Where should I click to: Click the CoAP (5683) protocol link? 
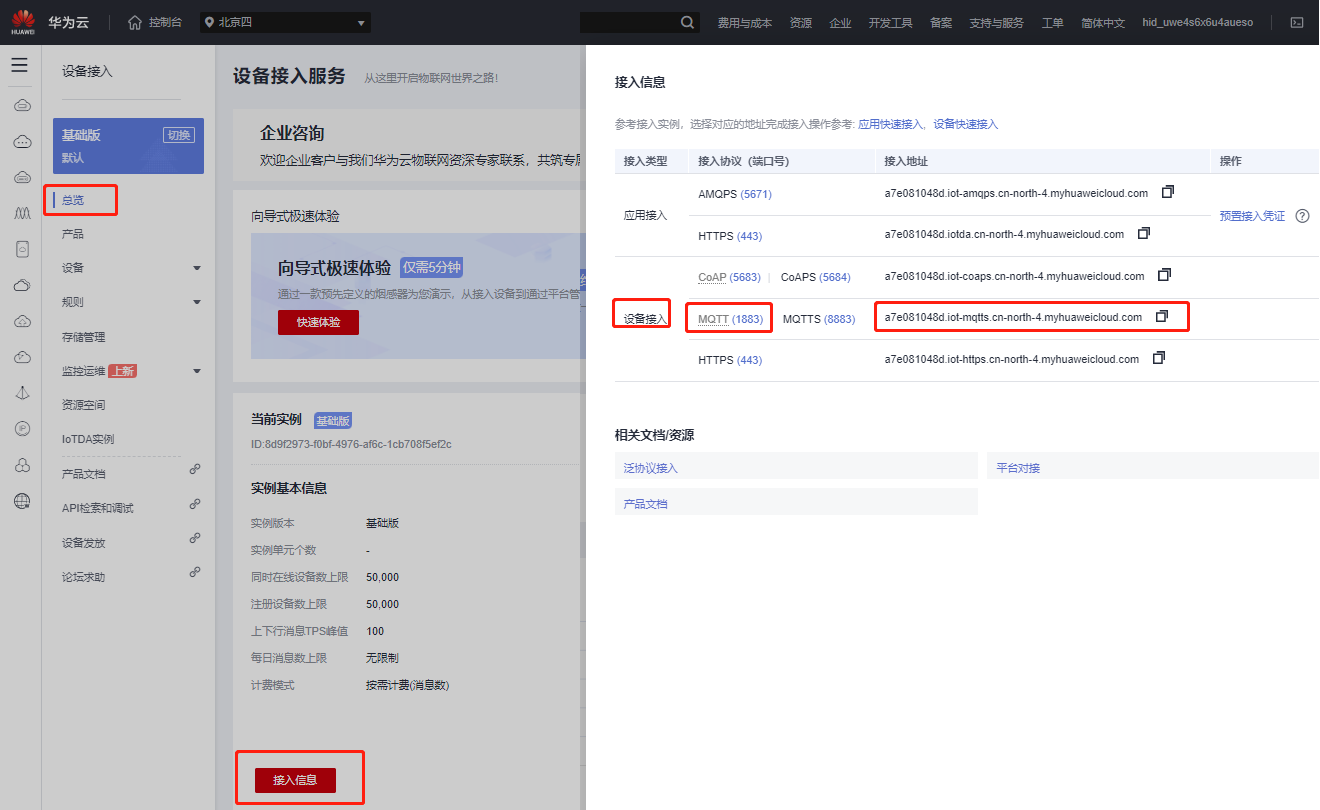click(729, 277)
